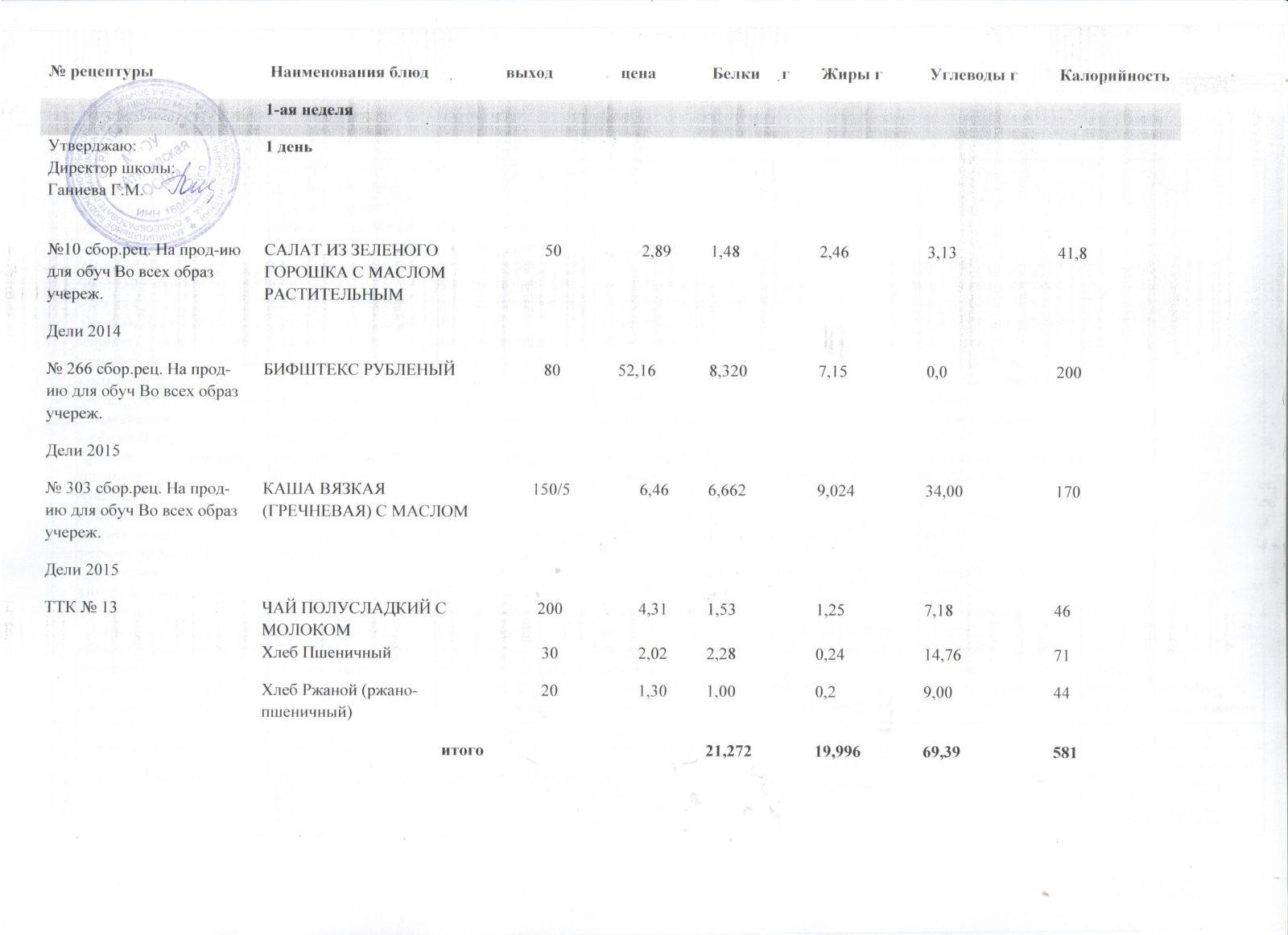The width and height of the screenshot is (1288, 935).
Task: Click the "1-ая неделя" heading row
Action: [310, 110]
